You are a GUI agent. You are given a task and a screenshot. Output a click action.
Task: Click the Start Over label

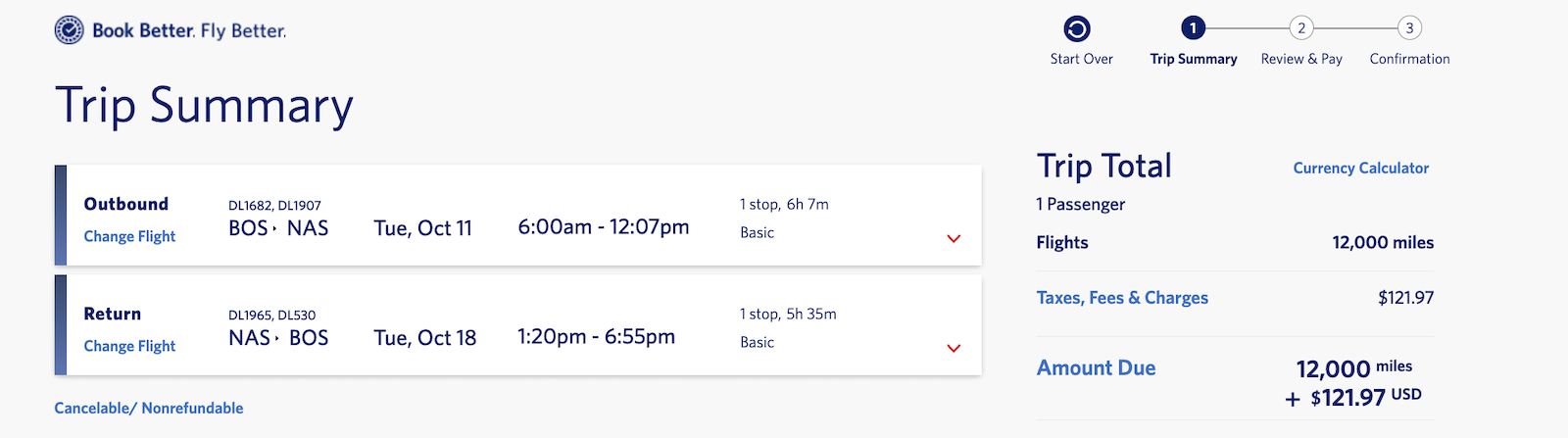click(x=1081, y=59)
